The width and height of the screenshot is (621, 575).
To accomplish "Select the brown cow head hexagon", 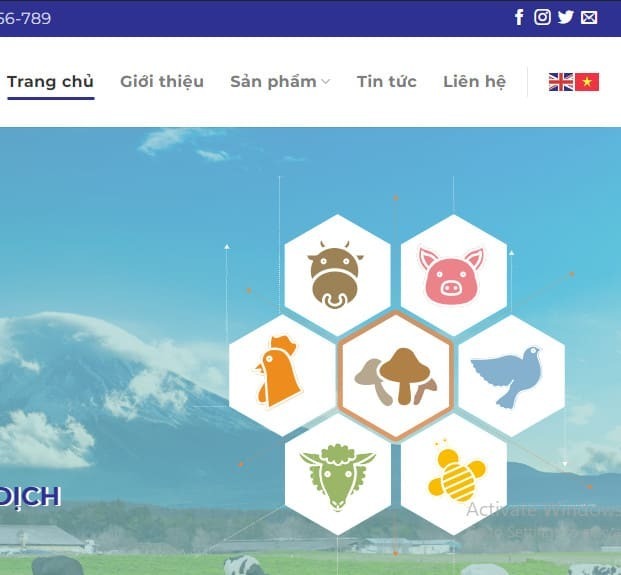I will tap(337, 275).
